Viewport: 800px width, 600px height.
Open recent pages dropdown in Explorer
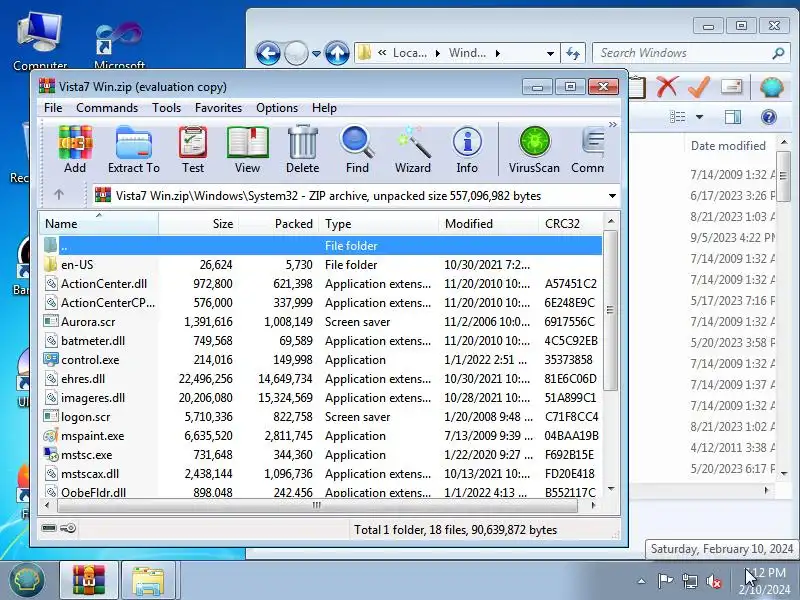pyautogui.click(x=316, y=53)
